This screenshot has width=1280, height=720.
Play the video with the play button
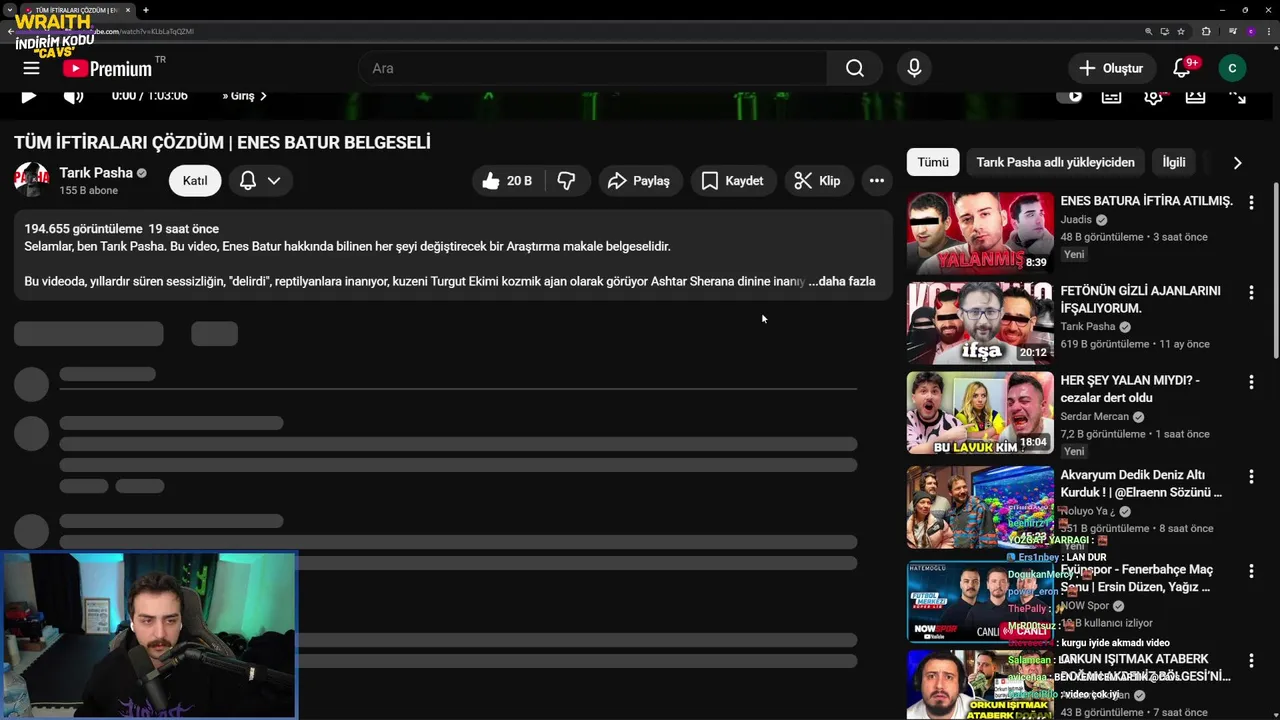click(x=28, y=96)
